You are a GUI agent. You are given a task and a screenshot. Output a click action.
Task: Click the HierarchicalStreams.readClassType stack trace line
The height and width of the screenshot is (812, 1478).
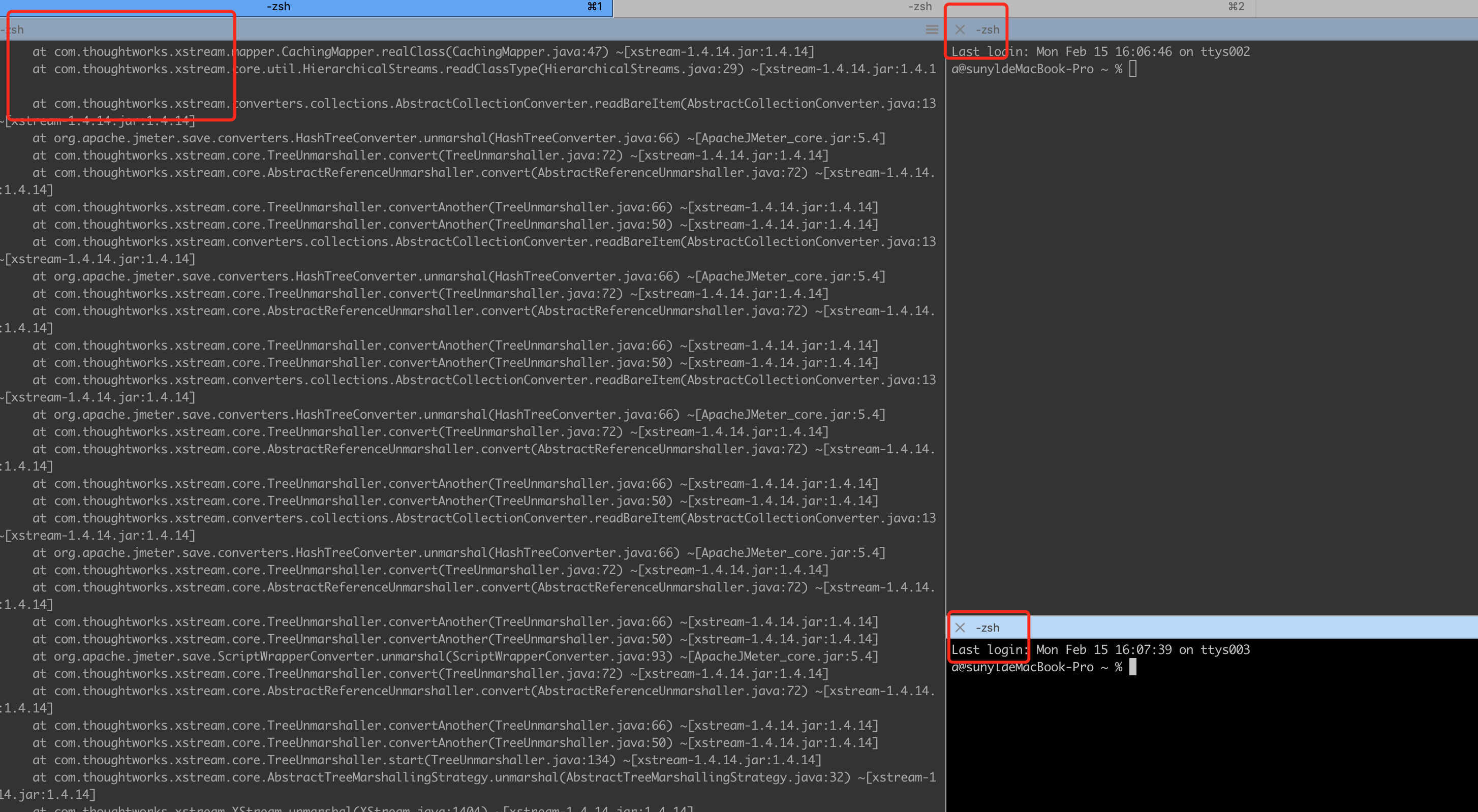click(483, 70)
